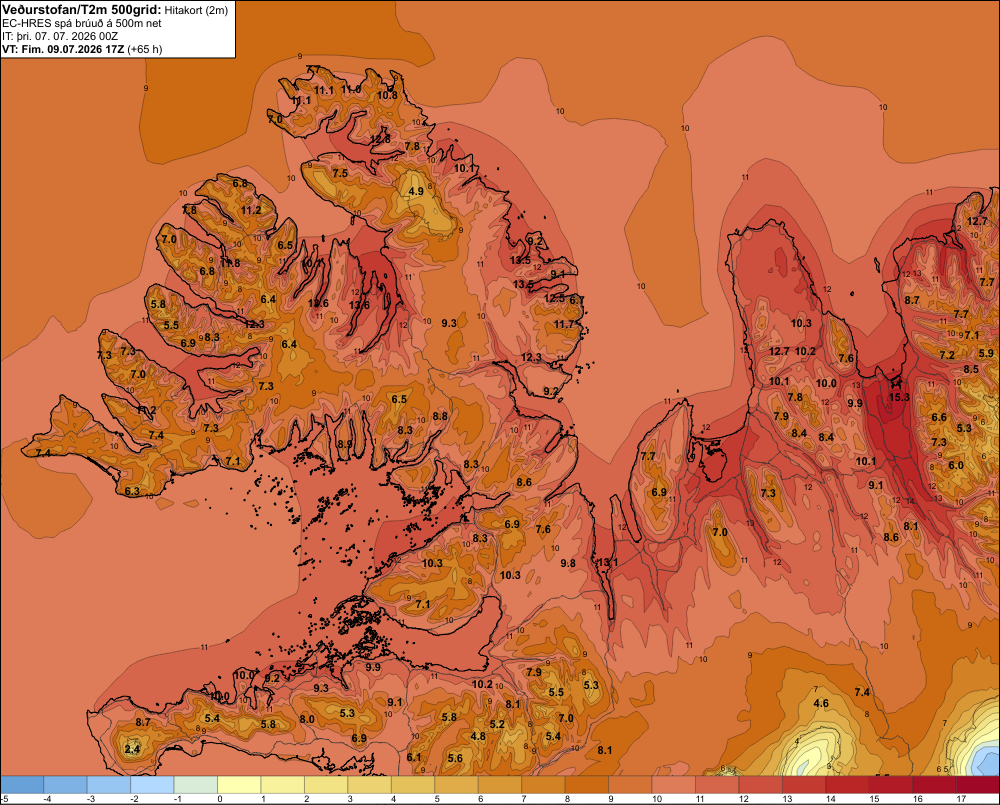The image size is (1000, 805).
Task: Click the '4.8' temperature value on the map
Action: 478,736
